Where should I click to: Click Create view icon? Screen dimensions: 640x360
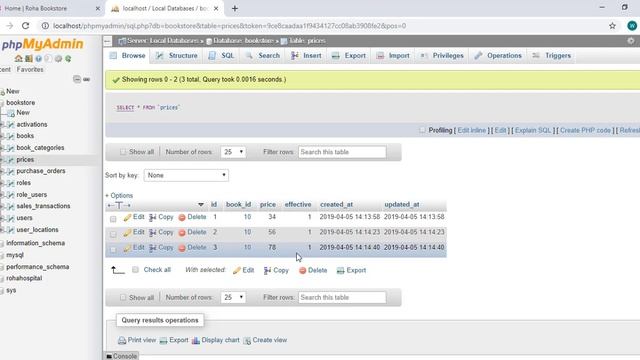[247, 340]
